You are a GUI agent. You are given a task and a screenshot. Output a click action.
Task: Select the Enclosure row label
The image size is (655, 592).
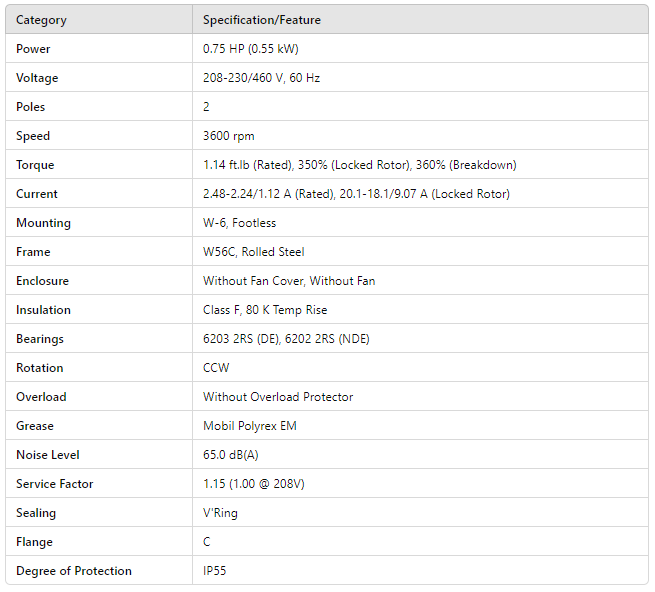click(43, 281)
